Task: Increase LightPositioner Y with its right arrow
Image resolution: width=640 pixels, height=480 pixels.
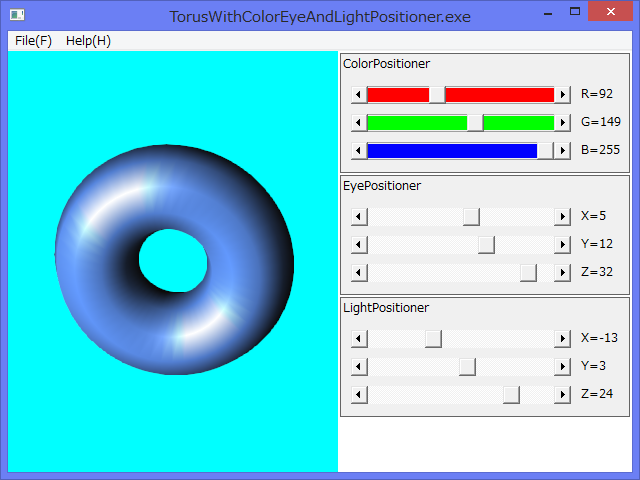Action: tap(562, 367)
